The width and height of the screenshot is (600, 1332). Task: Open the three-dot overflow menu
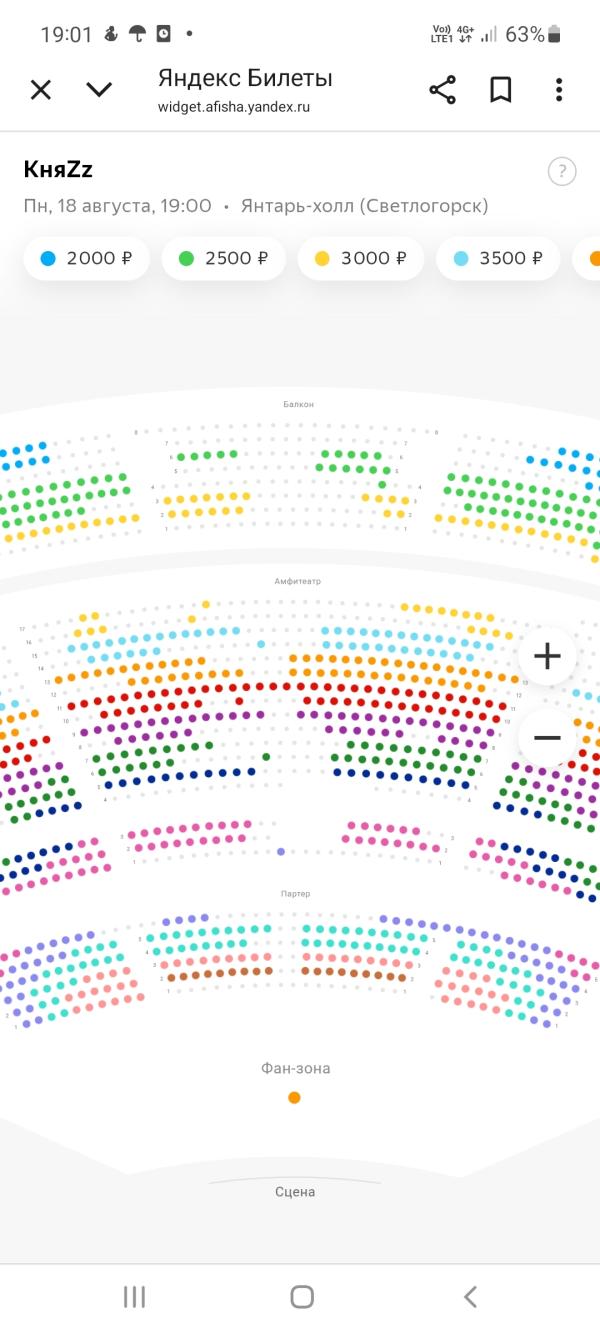point(559,90)
